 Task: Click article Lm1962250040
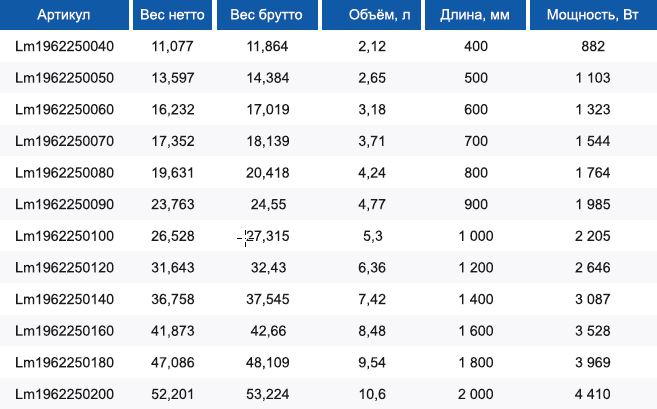[x=65, y=46]
